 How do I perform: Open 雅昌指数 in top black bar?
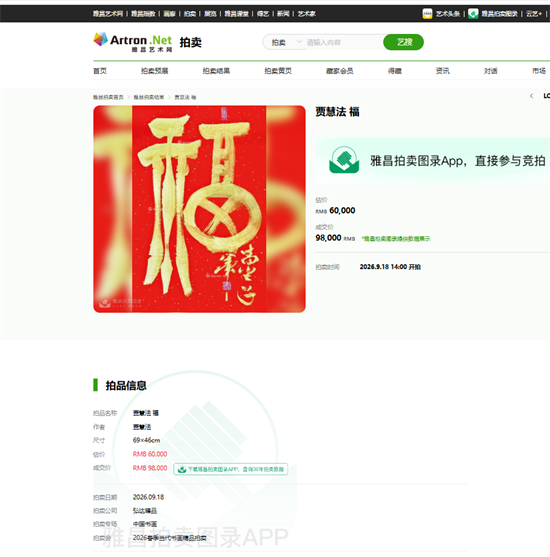pyautogui.click(x=143, y=14)
